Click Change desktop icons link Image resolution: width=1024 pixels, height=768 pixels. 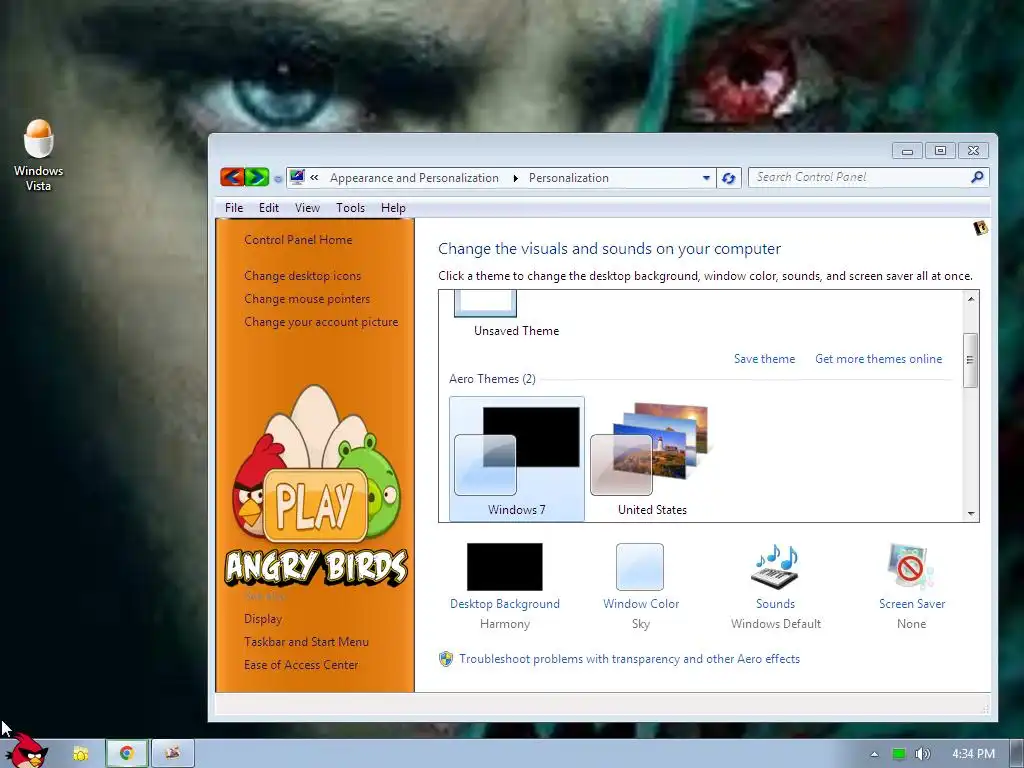pyautogui.click(x=302, y=276)
